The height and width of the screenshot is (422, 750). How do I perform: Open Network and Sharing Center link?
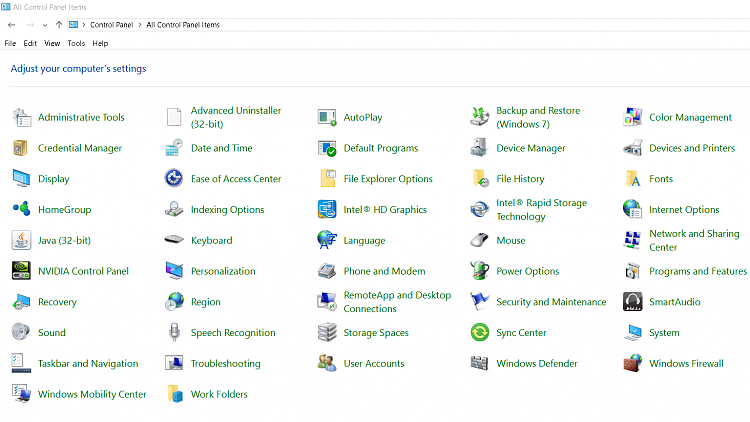pyautogui.click(x=694, y=240)
